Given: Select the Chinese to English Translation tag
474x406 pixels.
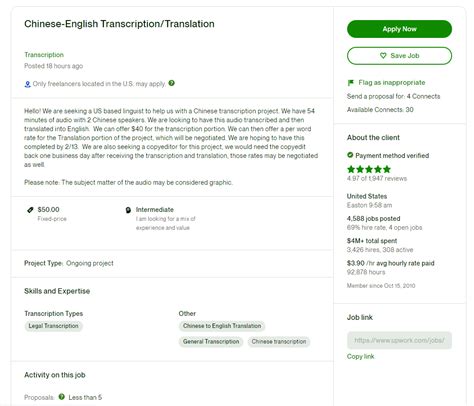Looking at the screenshot, I should [x=222, y=326].
